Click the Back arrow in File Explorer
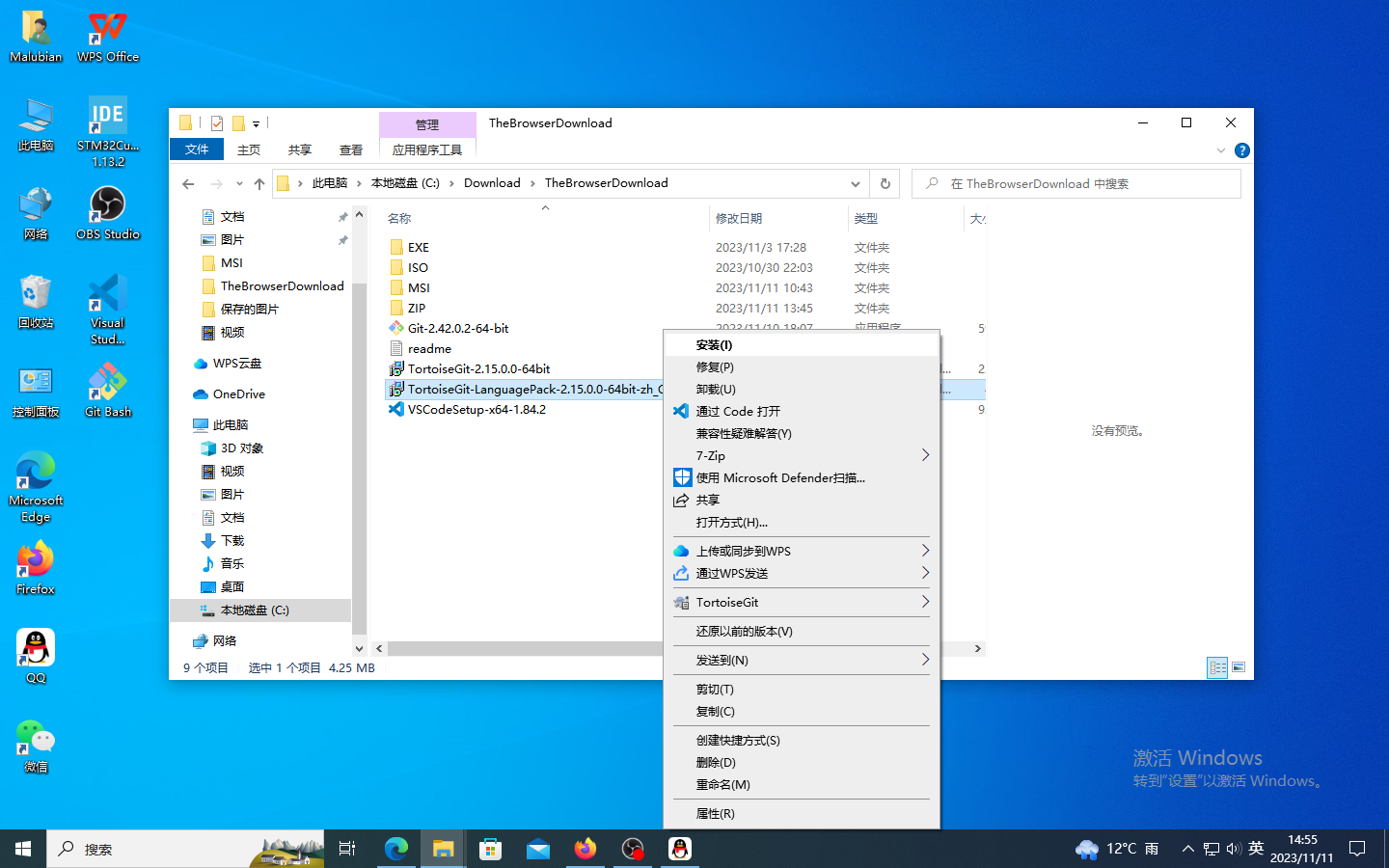Image resolution: width=1389 pixels, height=868 pixels. tap(188, 183)
